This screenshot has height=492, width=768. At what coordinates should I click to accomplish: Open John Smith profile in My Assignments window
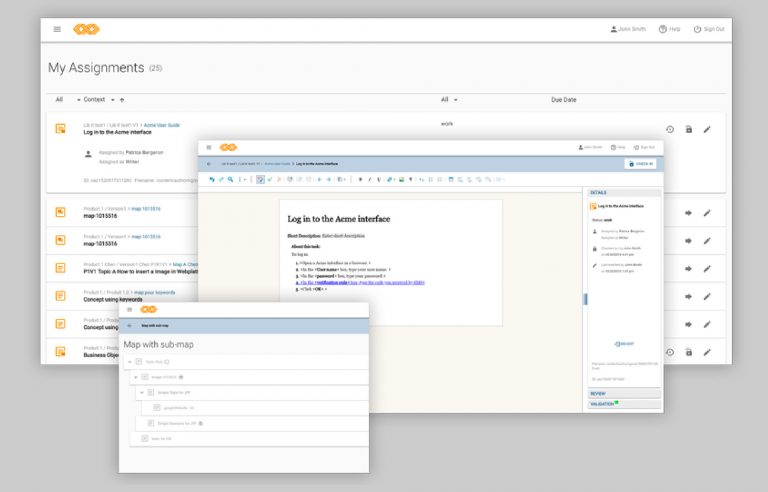pyautogui.click(x=628, y=29)
